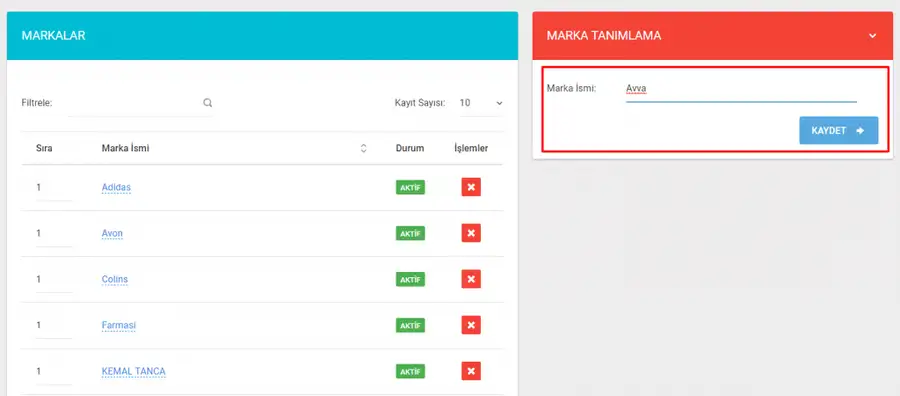Screen dimensions: 900x396
Task: Edit the KEMAL TANCA brand name link
Action: click(x=133, y=371)
